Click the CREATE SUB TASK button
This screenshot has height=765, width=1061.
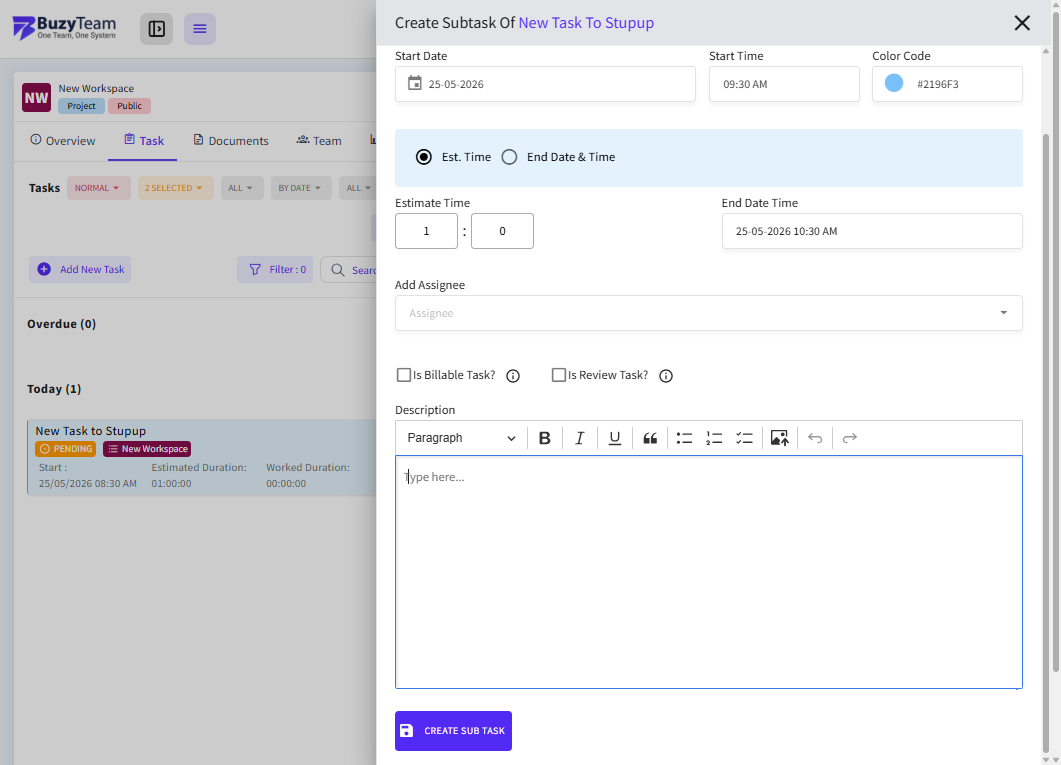[453, 731]
